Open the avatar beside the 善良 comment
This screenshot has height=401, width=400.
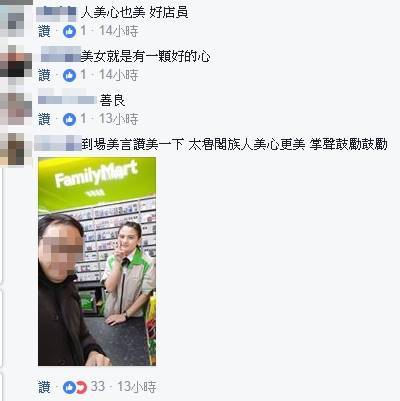click(x=15, y=109)
